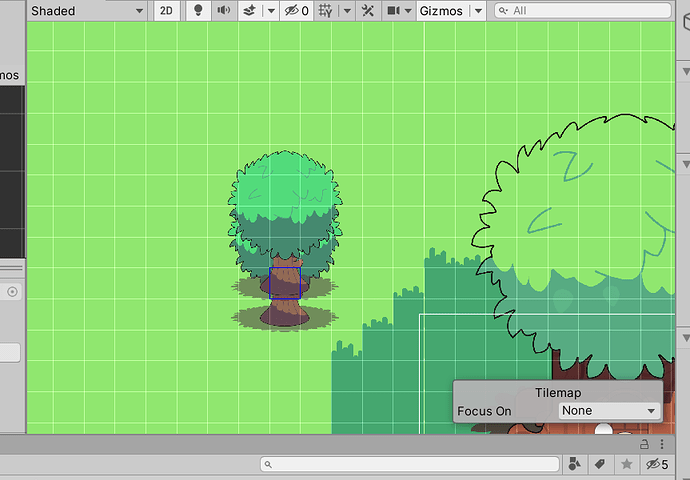This screenshot has width=690, height=480.
Task: Toggle the Gizmos button
Action: coord(441,11)
